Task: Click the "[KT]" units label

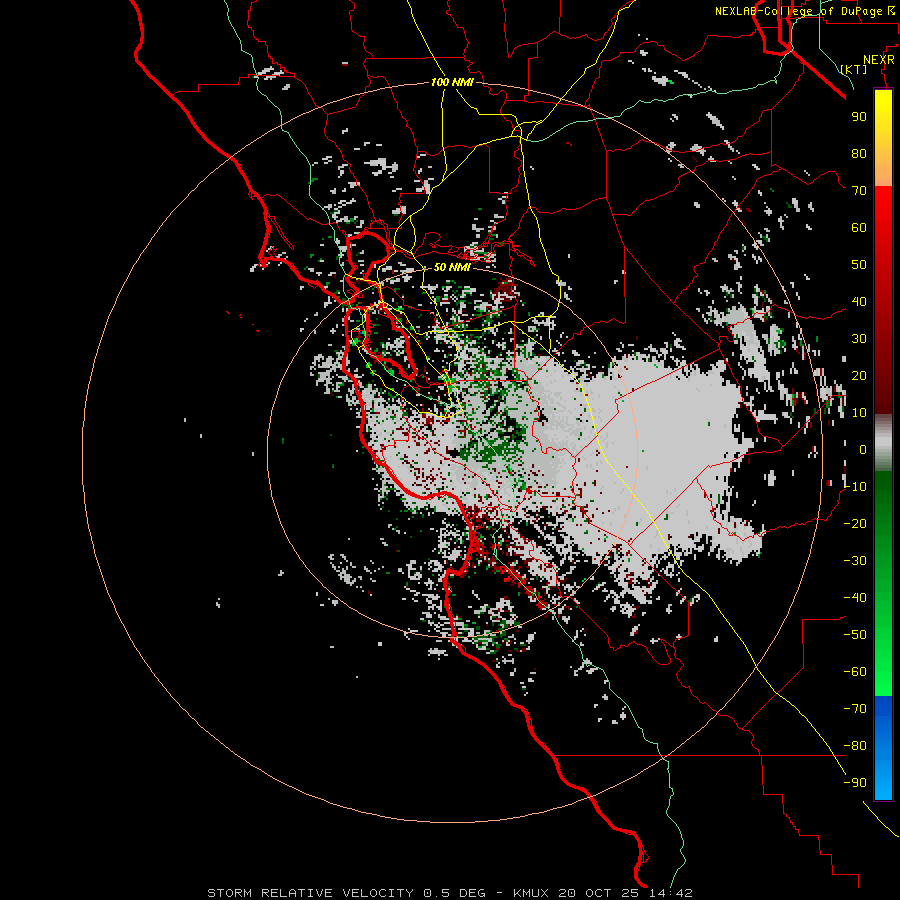Action: tap(854, 69)
